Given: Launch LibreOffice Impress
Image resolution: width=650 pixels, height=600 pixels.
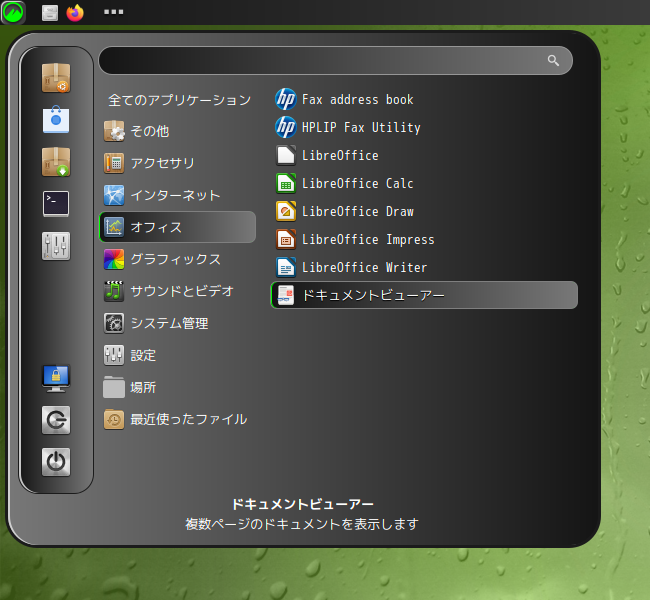Looking at the screenshot, I should tap(424, 239).
